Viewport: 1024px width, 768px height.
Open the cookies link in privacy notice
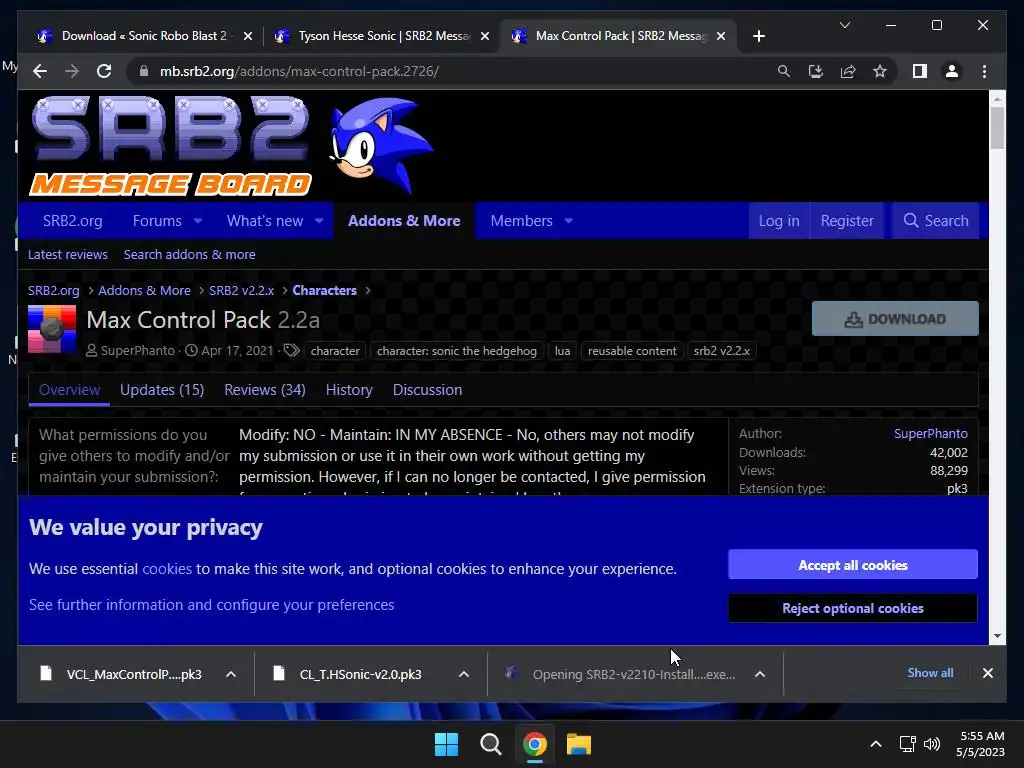click(x=167, y=569)
